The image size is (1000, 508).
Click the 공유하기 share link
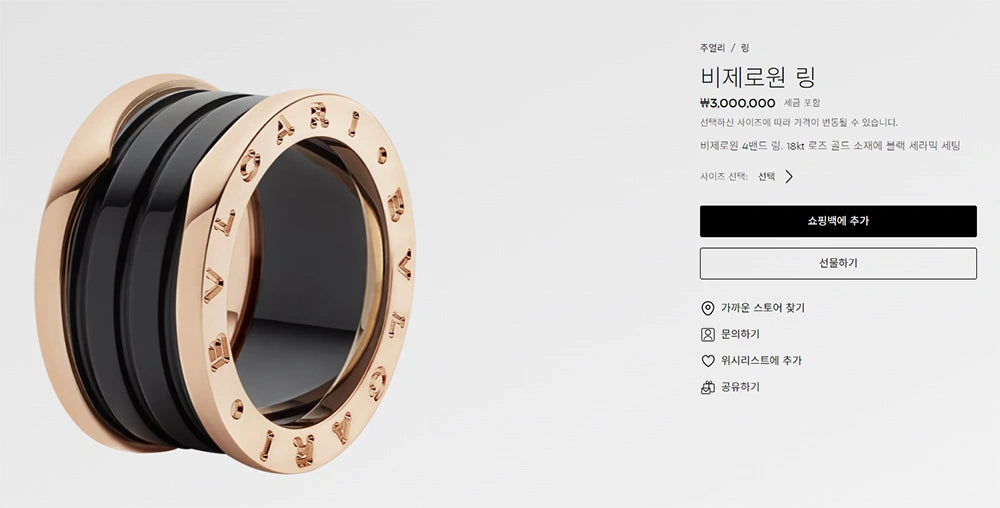coord(740,387)
